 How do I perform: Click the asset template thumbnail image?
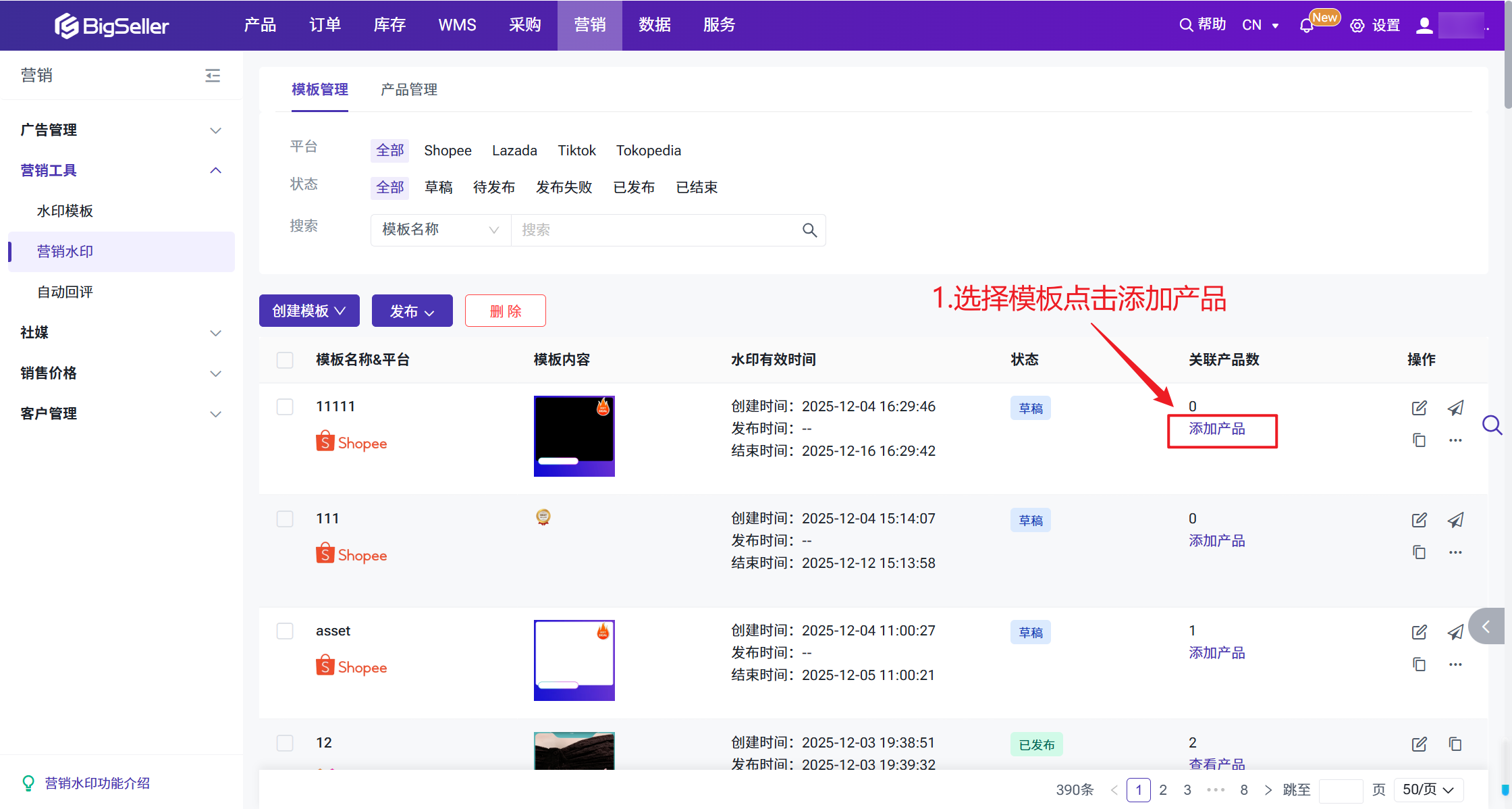574,660
